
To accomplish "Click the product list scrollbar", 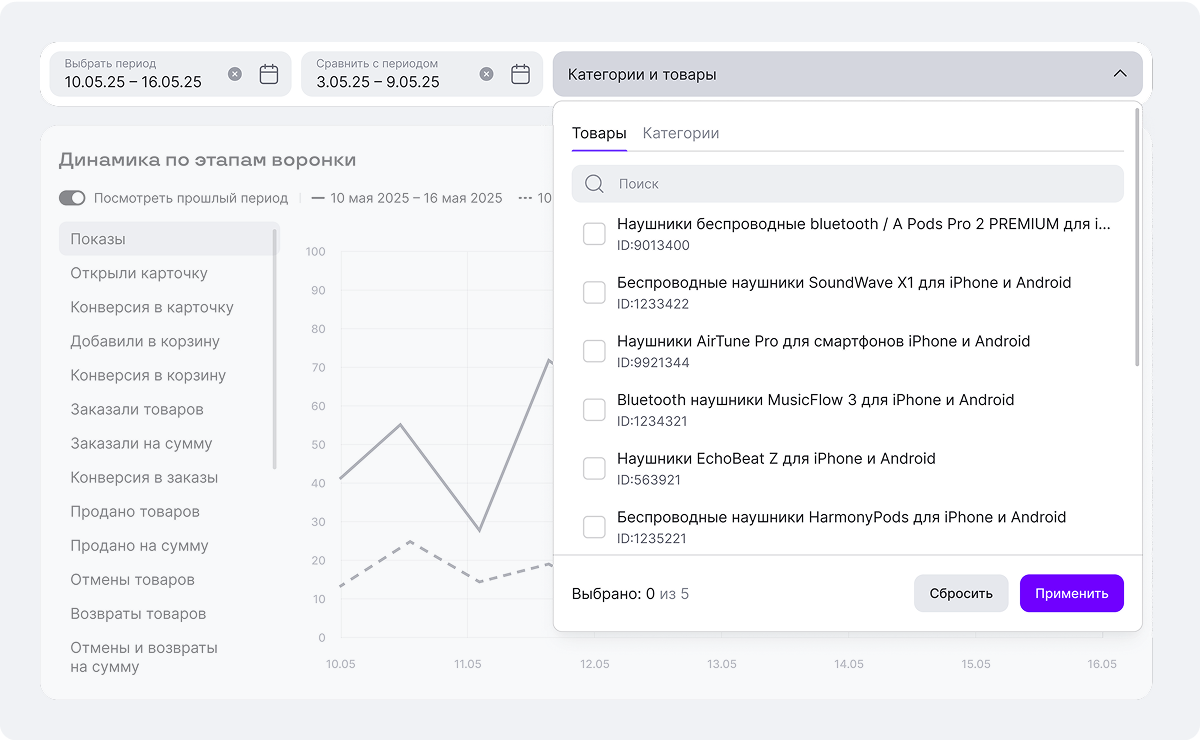I will [1137, 237].
